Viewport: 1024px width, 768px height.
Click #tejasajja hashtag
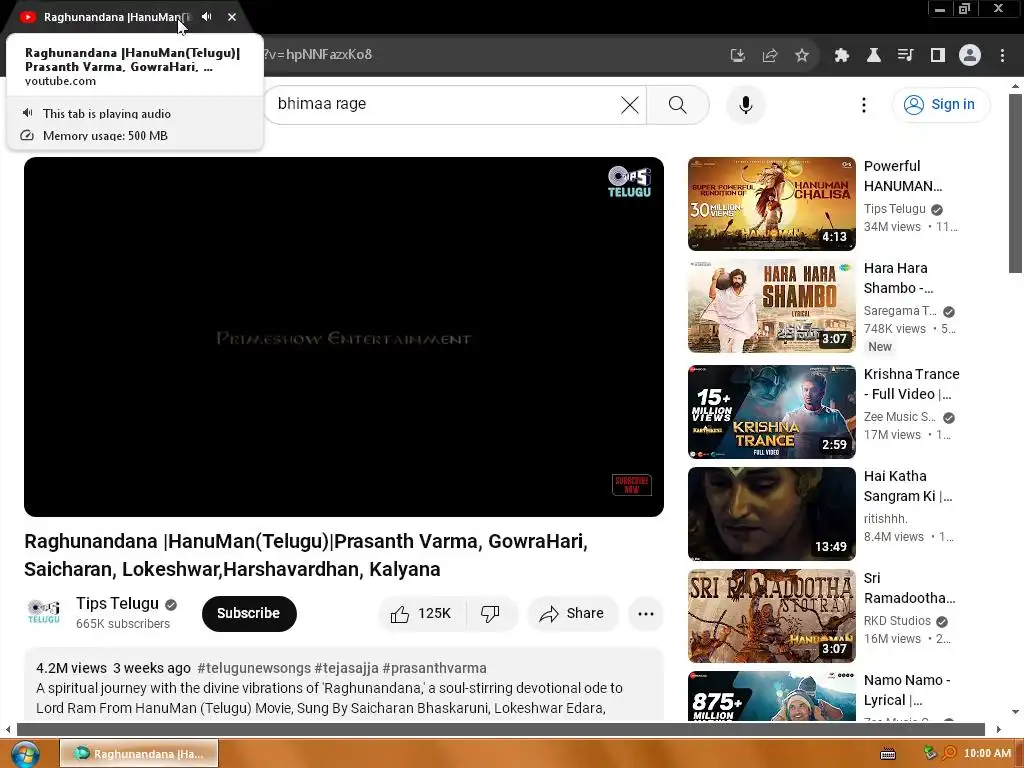(x=346, y=668)
